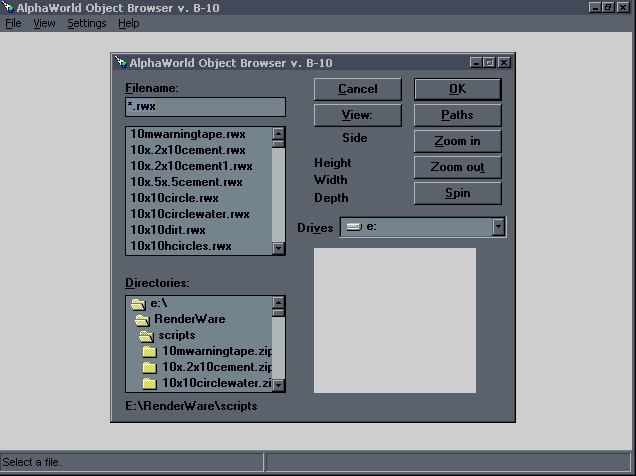Open the Drives dropdown arrow
Image resolution: width=636 pixels, height=476 pixels.
(x=498, y=227)
